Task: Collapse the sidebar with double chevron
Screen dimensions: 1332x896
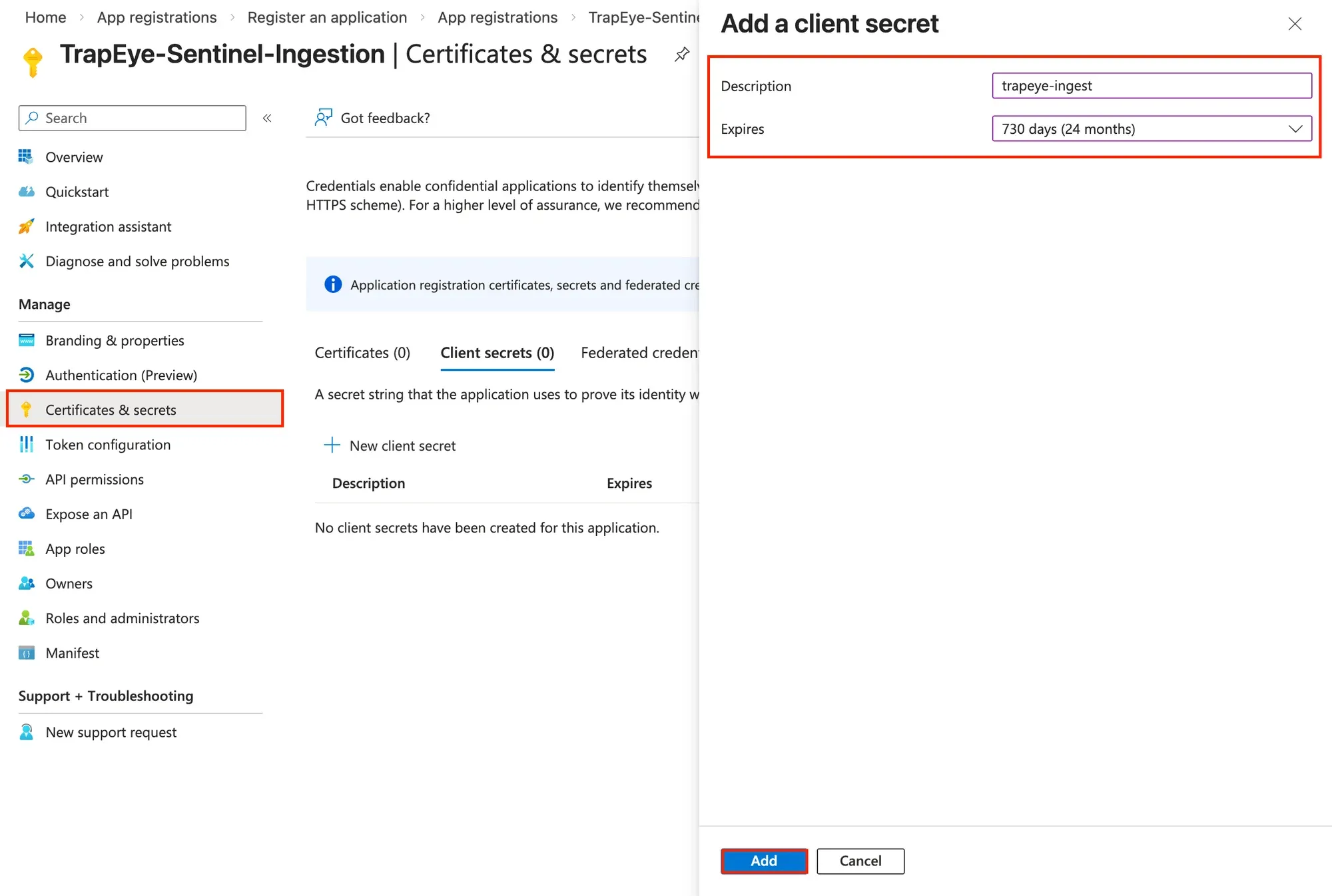Action: pyautogui.click(x=267, y=118)
